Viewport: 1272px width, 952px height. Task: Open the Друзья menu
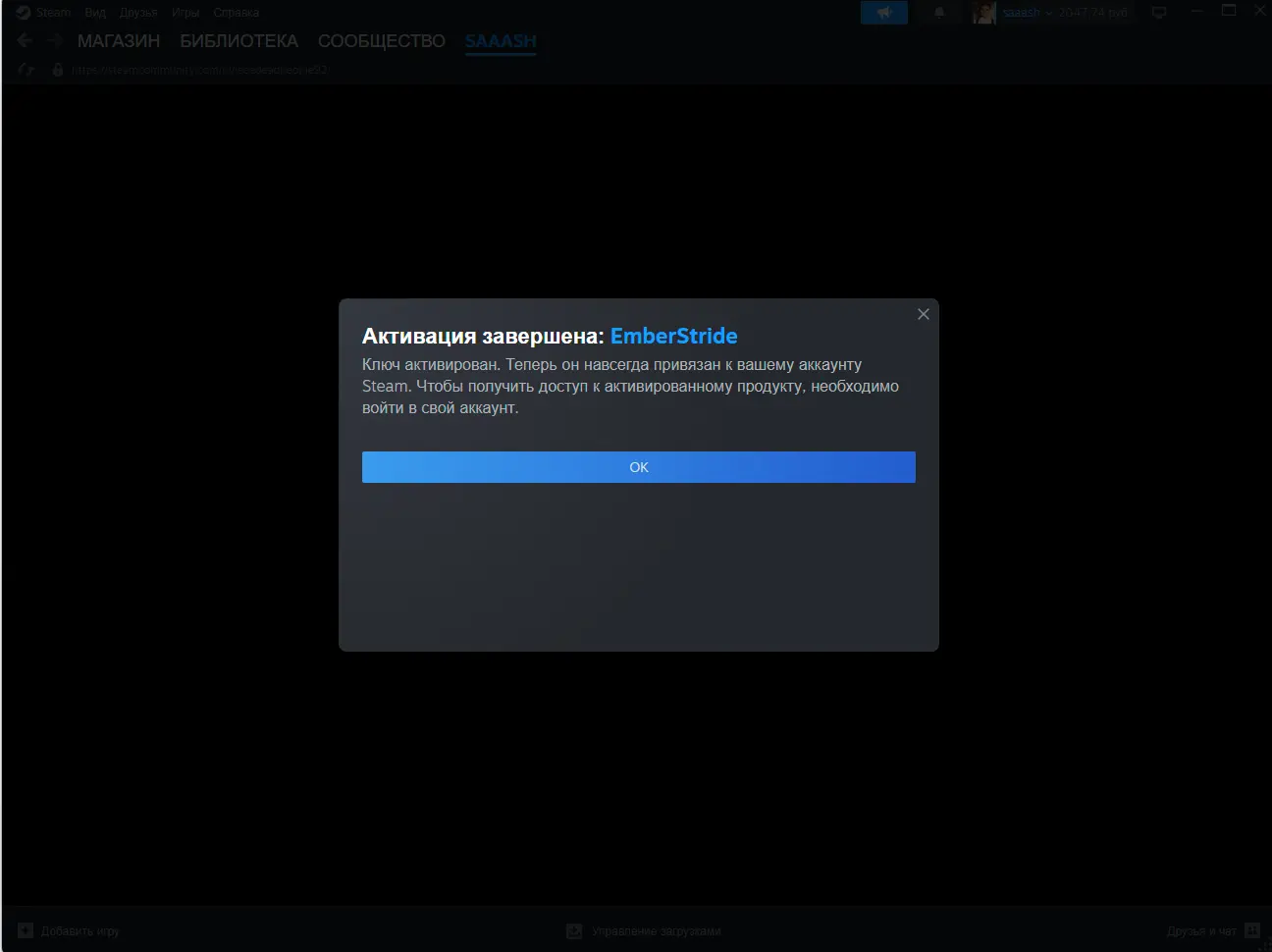pos(138,13)
